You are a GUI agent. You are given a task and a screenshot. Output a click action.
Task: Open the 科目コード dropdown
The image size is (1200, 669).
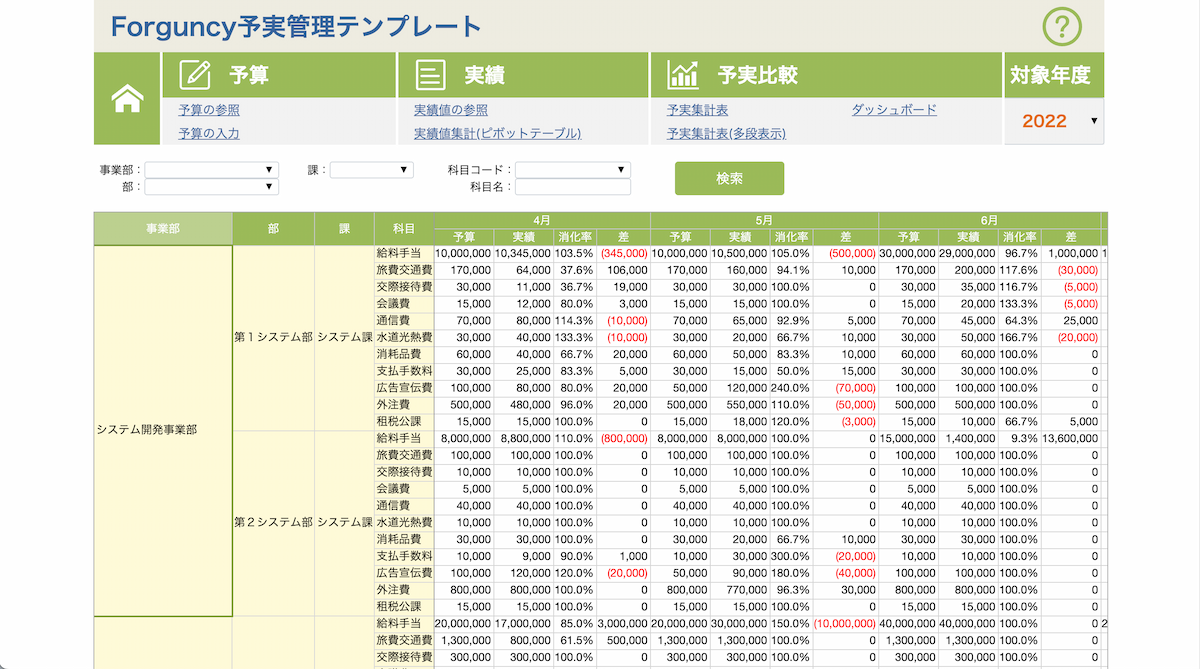point(572,170)
